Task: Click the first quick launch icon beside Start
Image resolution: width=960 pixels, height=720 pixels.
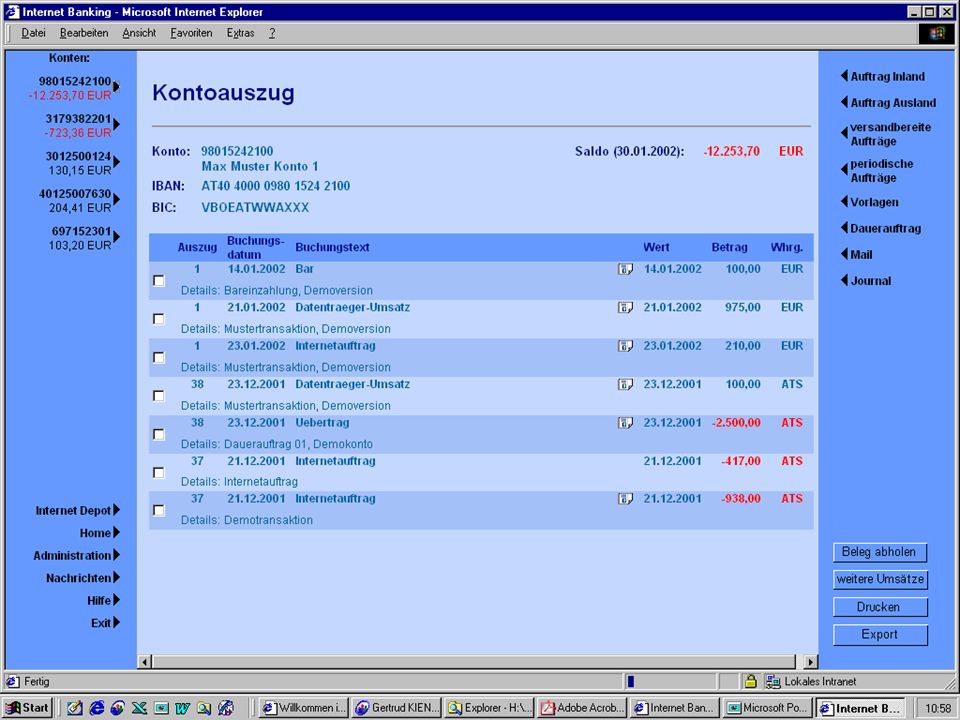Action: tap(75, 708)
